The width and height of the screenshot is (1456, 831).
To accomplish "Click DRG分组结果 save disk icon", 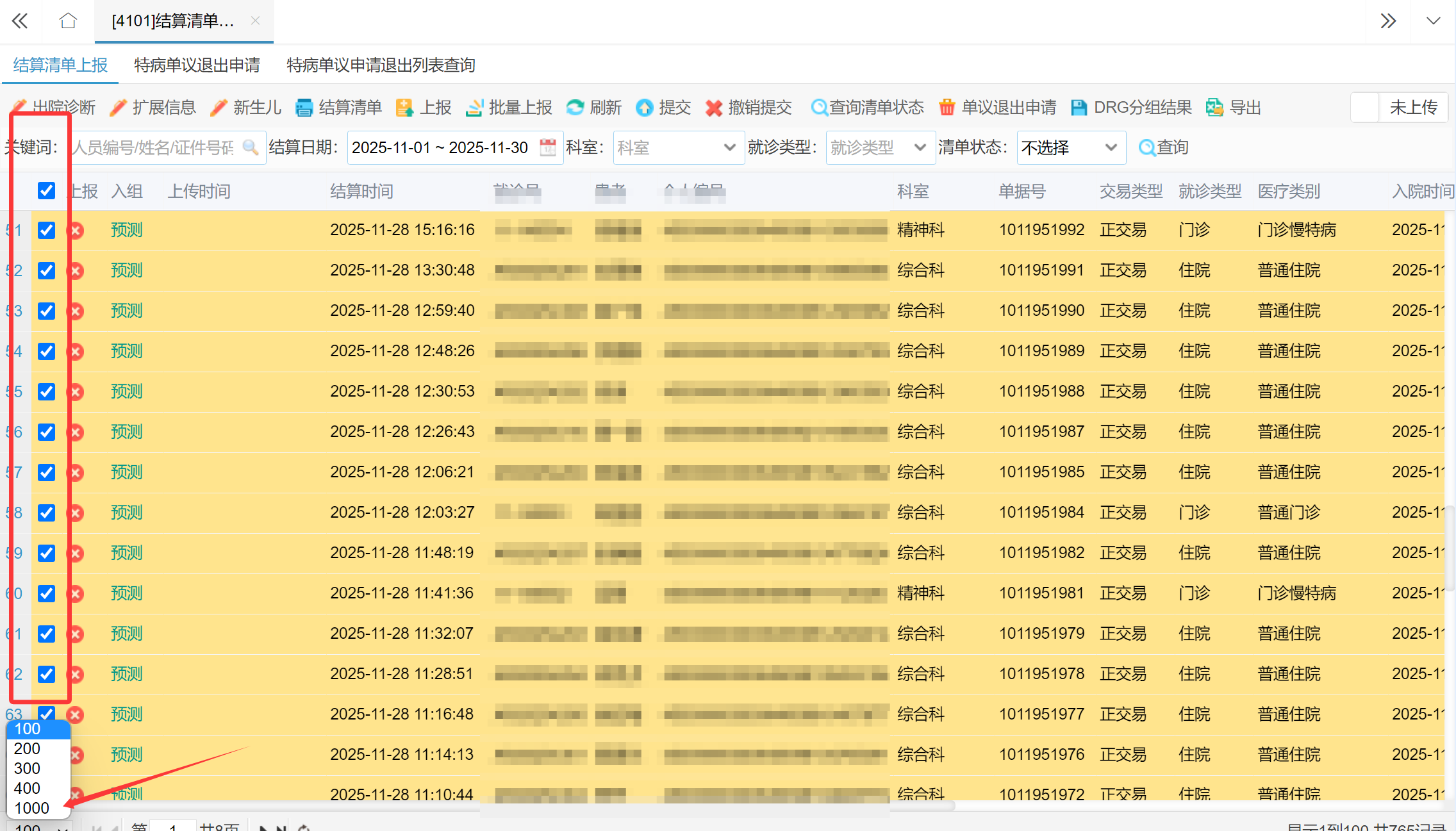I will point(1079,108).
